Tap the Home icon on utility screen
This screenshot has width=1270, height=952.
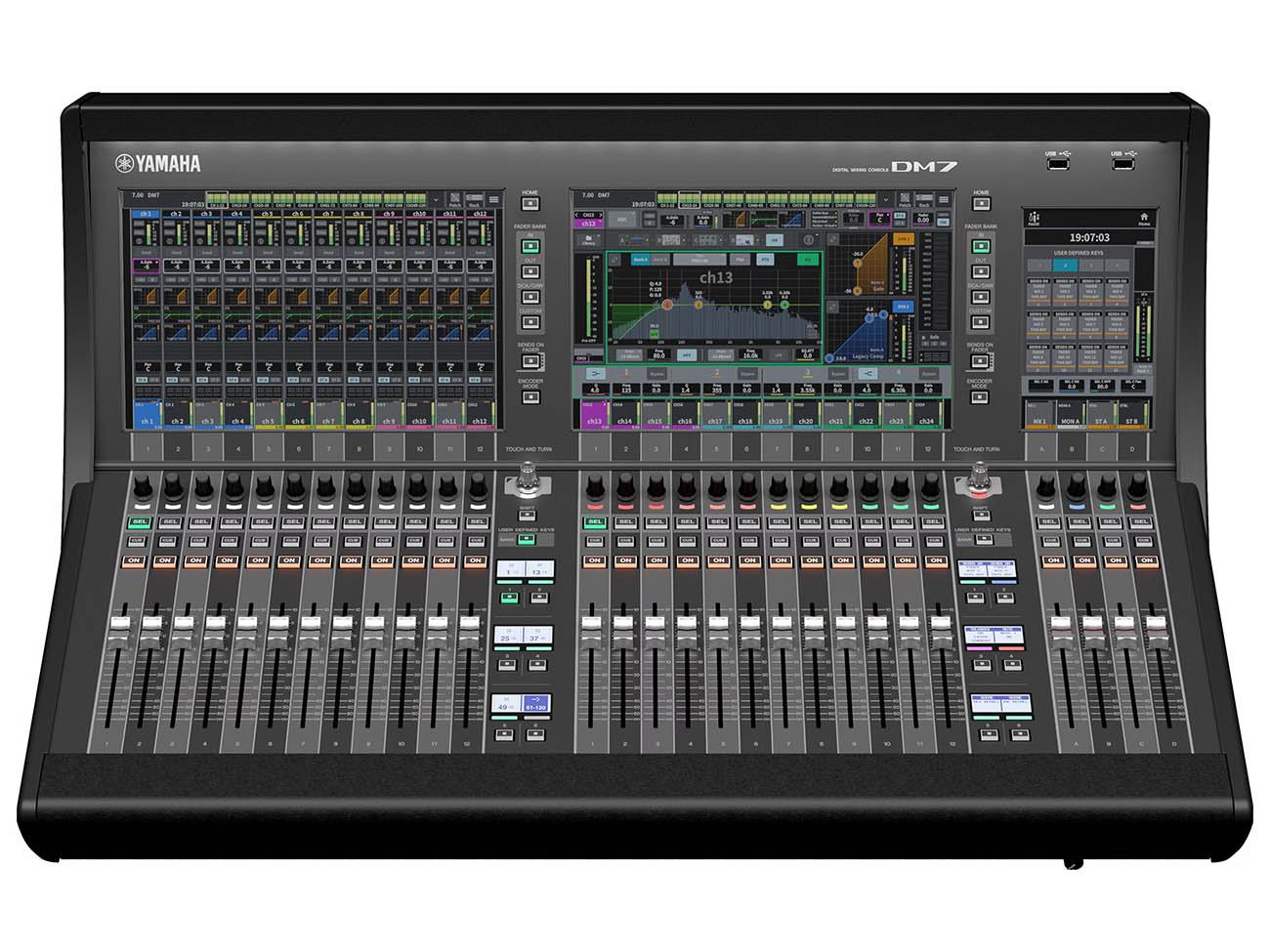(x=1143, y=218)
